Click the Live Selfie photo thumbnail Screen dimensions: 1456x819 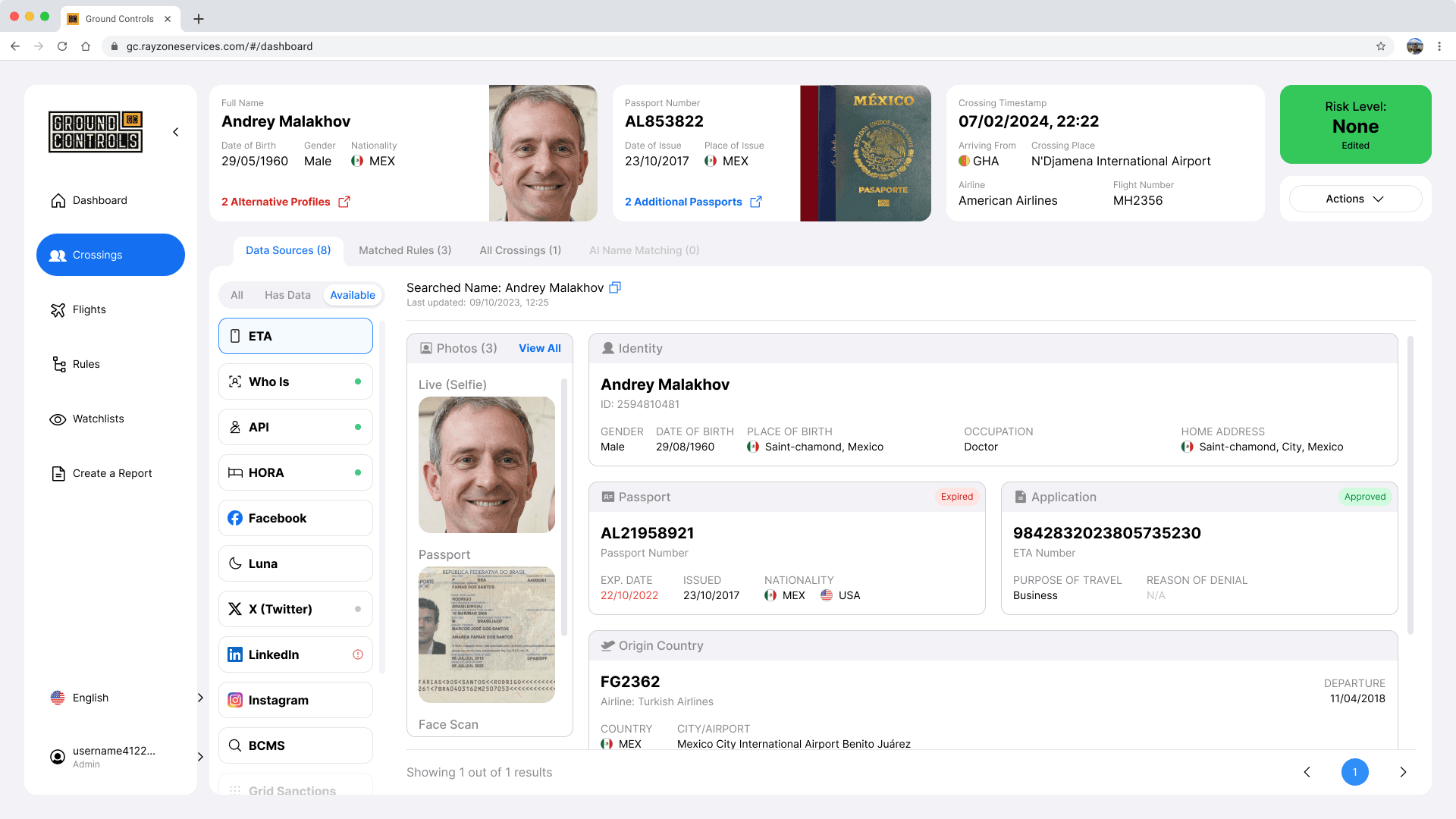pos(487,465)
